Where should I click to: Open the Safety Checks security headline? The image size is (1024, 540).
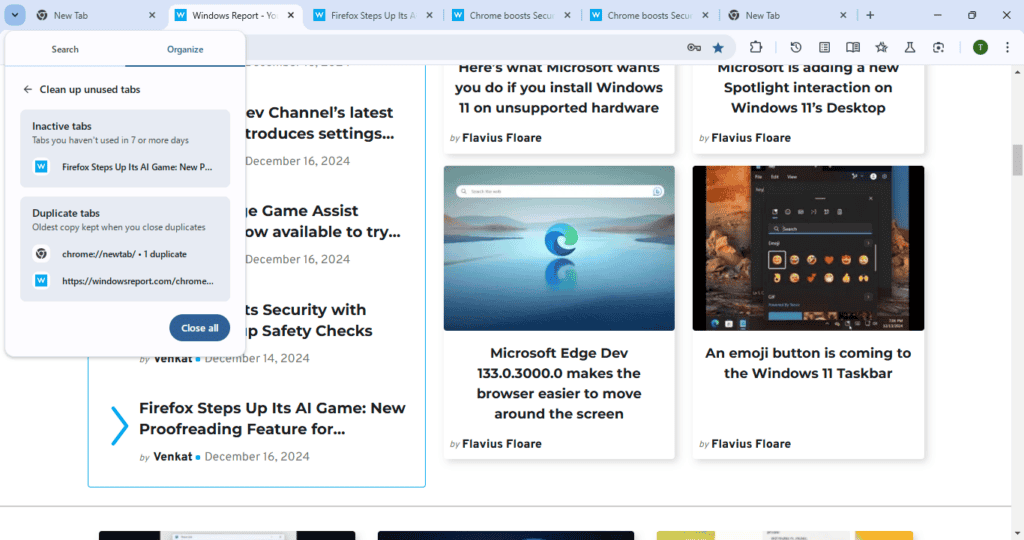(308, 320)
